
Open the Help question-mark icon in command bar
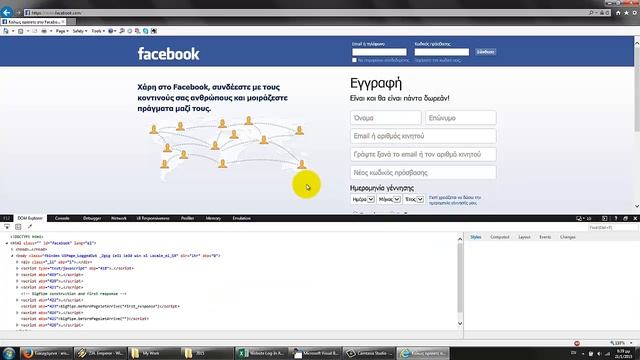point(111,31)
